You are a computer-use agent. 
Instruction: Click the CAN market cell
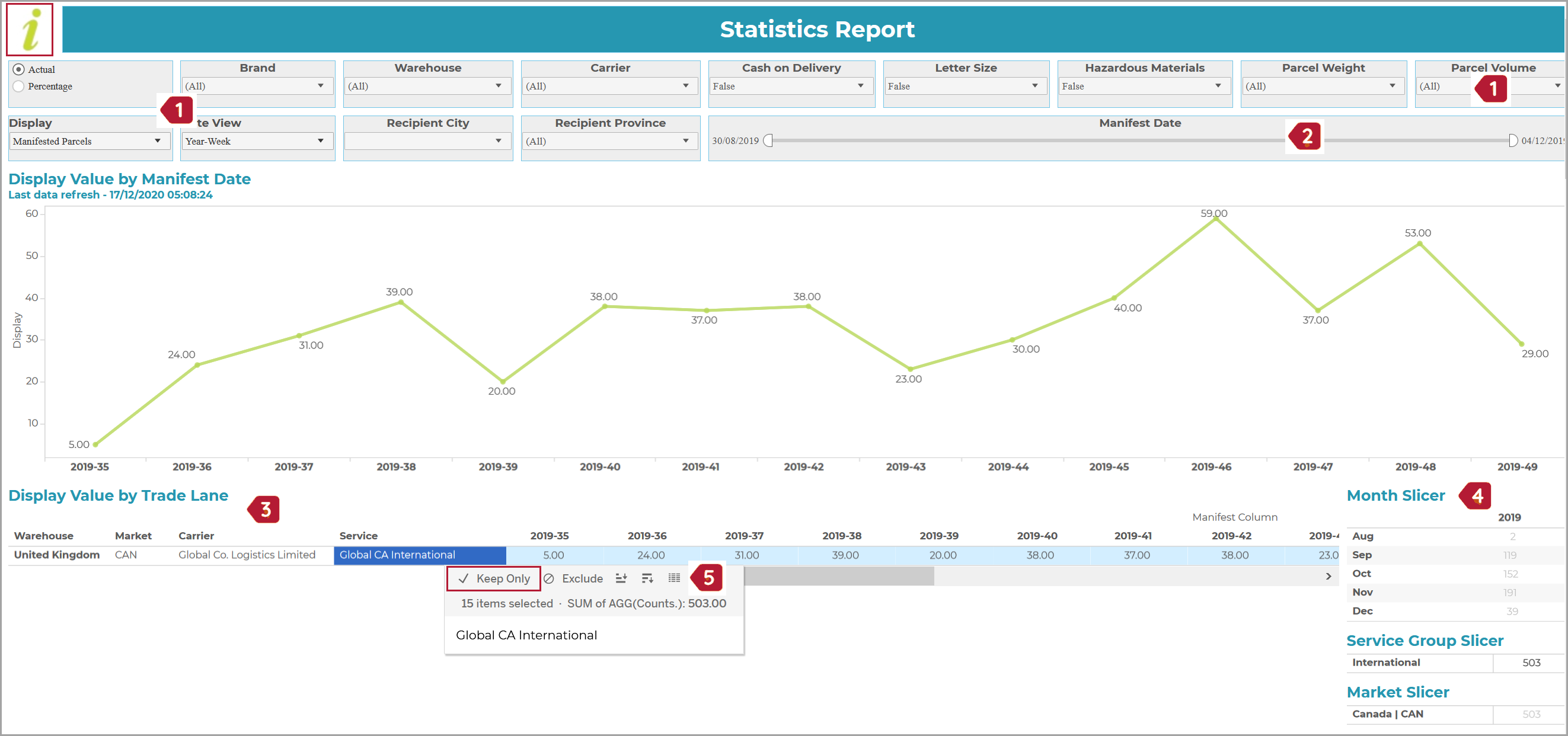click(x=126, y=555)
